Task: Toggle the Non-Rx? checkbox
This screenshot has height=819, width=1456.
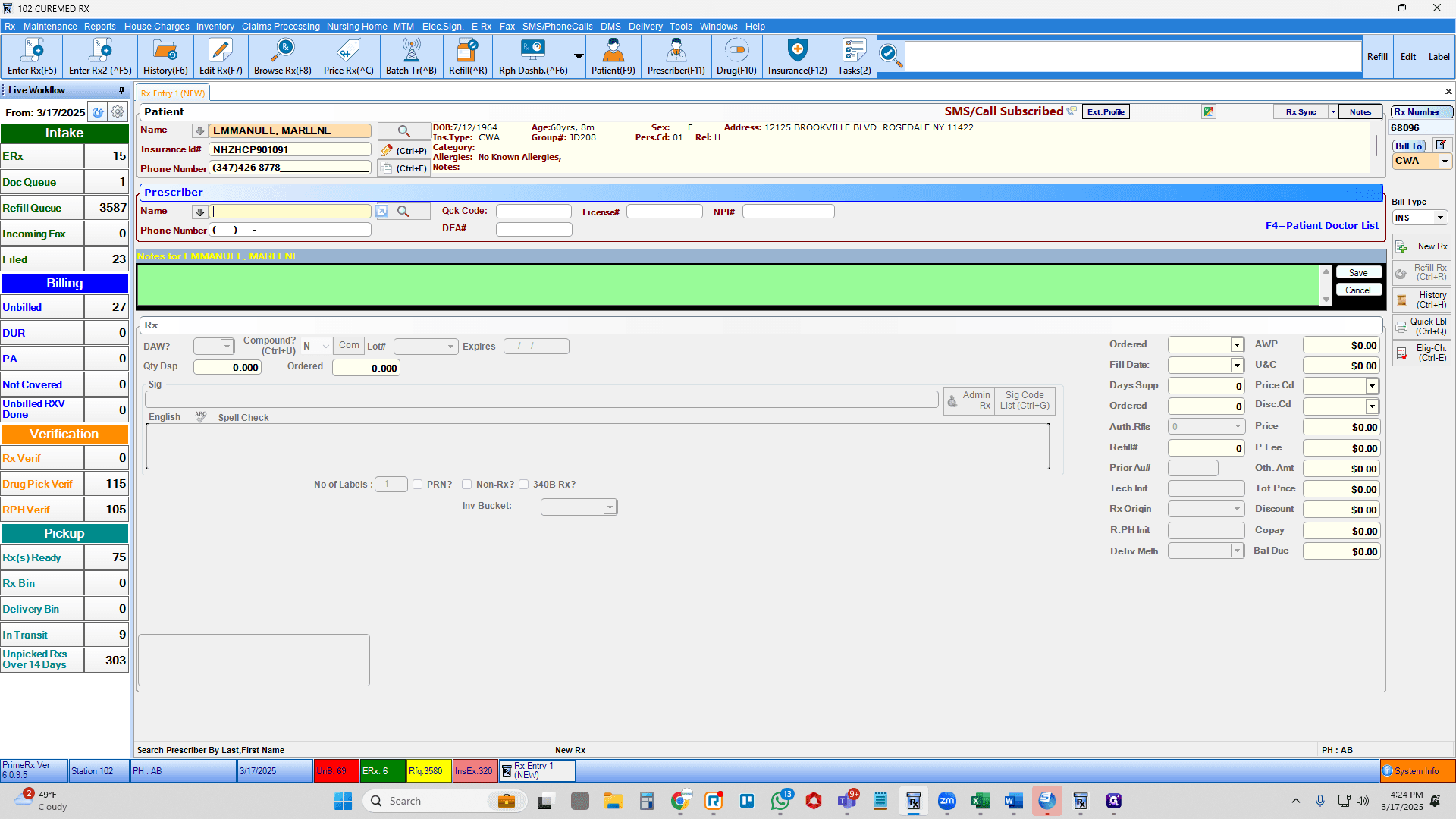Action: [467, 485]
